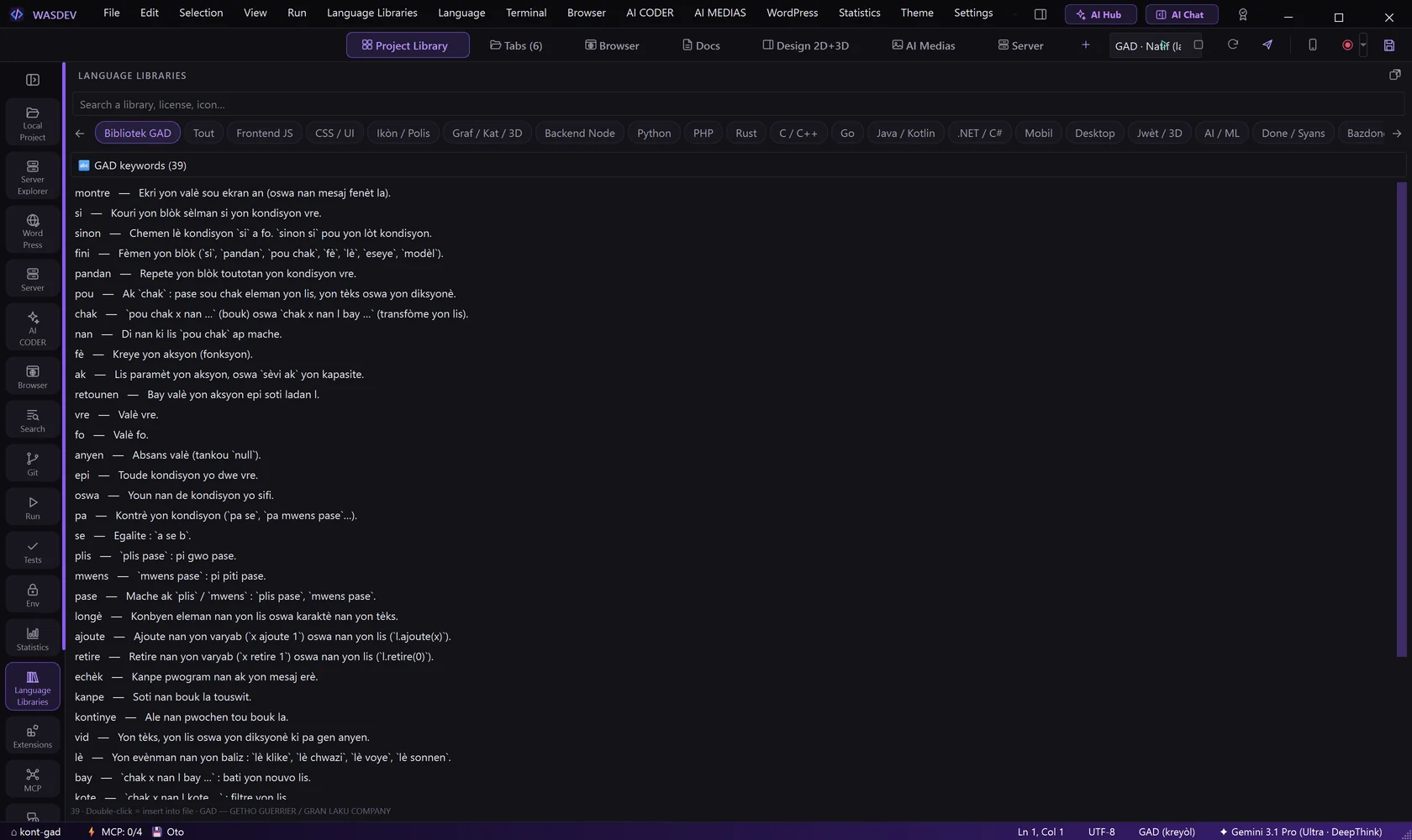Switch to the Design 2D+3D tab
Viewport: 1412px width, 840px height.
pyautogui.click(x=805, y=45)
